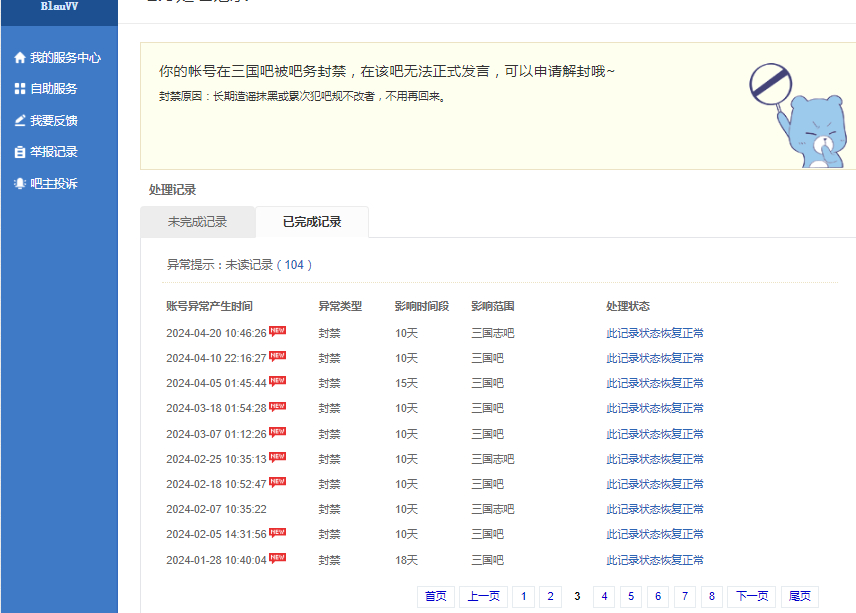Viewport: 856px width, 613px height.
Task: Select the 已完成记录 tab
Action: pos(312,222)
